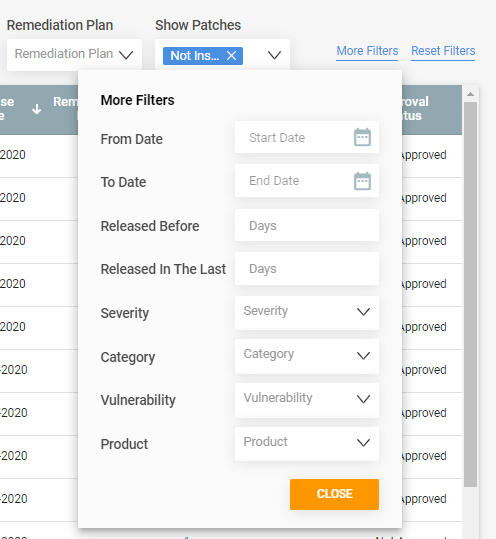Open the Vulnerability dropdown

pyautogui.click(x=307, y=400)
